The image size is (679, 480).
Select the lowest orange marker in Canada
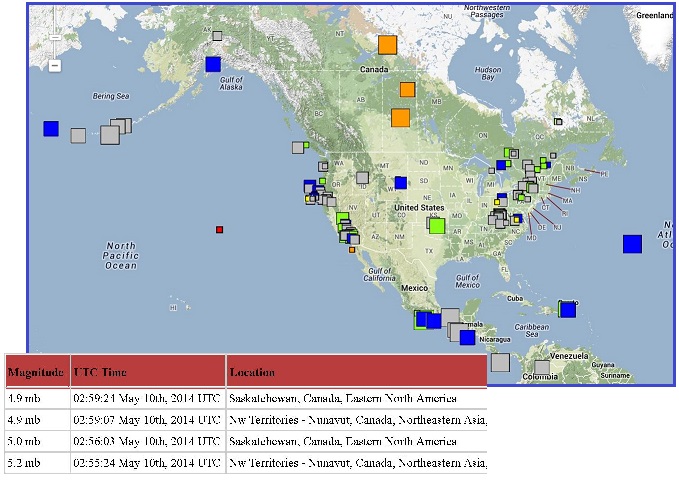click(x=400, y=117)
